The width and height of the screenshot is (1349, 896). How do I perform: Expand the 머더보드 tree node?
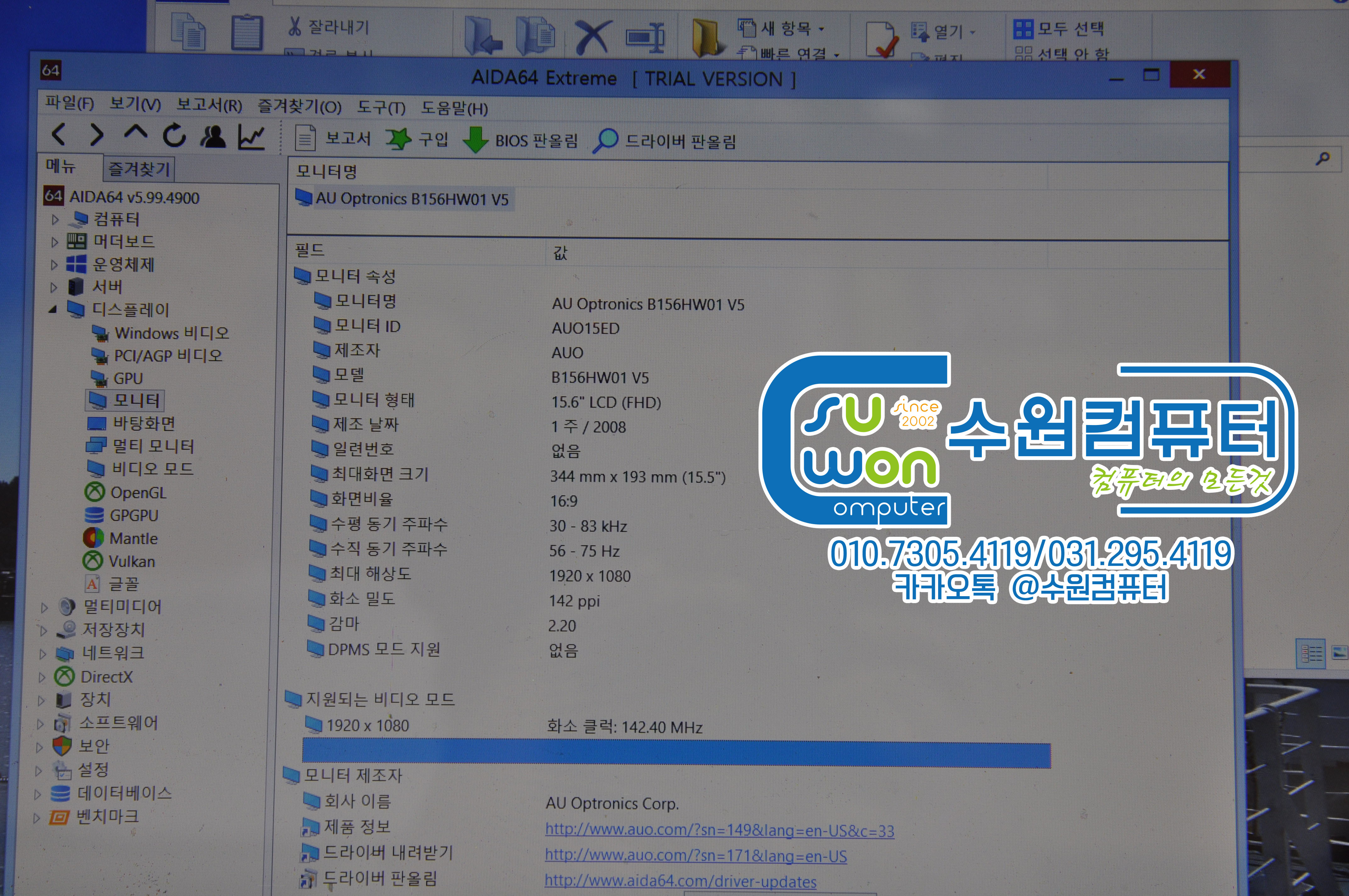pos(55,242)
